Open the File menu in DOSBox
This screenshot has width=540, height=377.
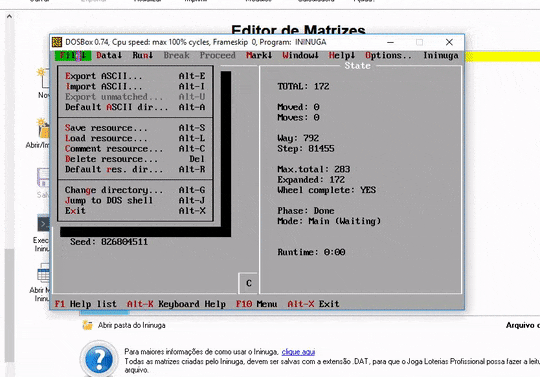[73, 55]
